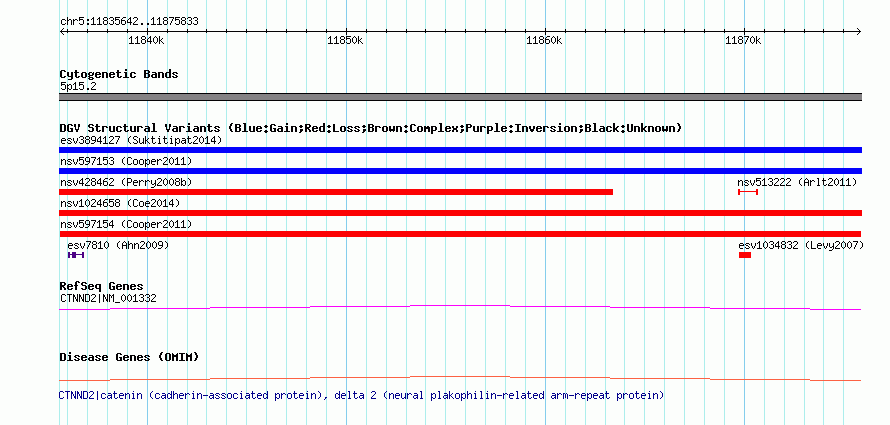Click the 11860k ruler tick label

[545, 41]
